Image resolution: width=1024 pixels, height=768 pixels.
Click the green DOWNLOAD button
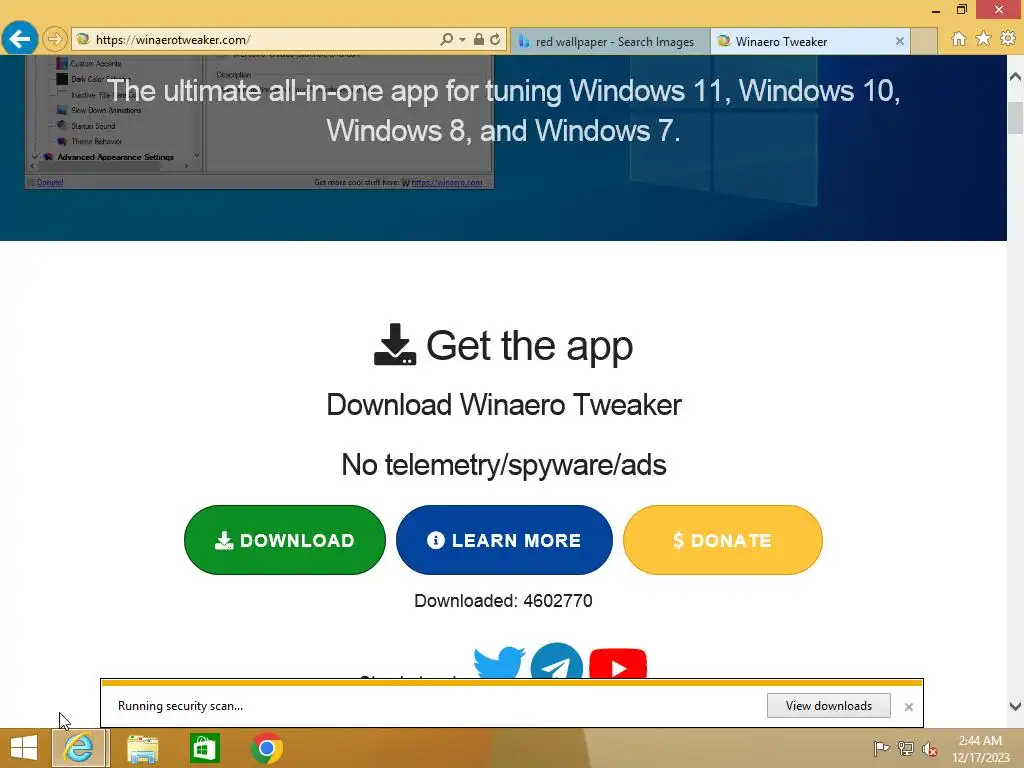click(x=285, y=540)
